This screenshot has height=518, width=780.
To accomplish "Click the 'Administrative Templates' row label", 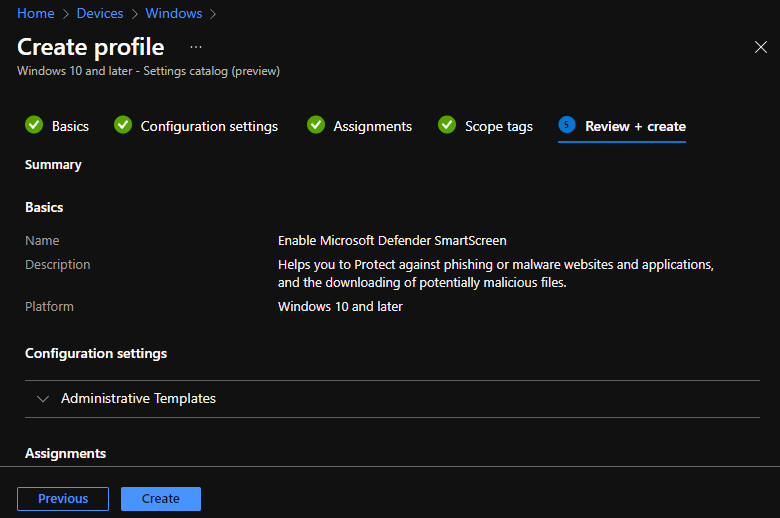I will (138, 399).
